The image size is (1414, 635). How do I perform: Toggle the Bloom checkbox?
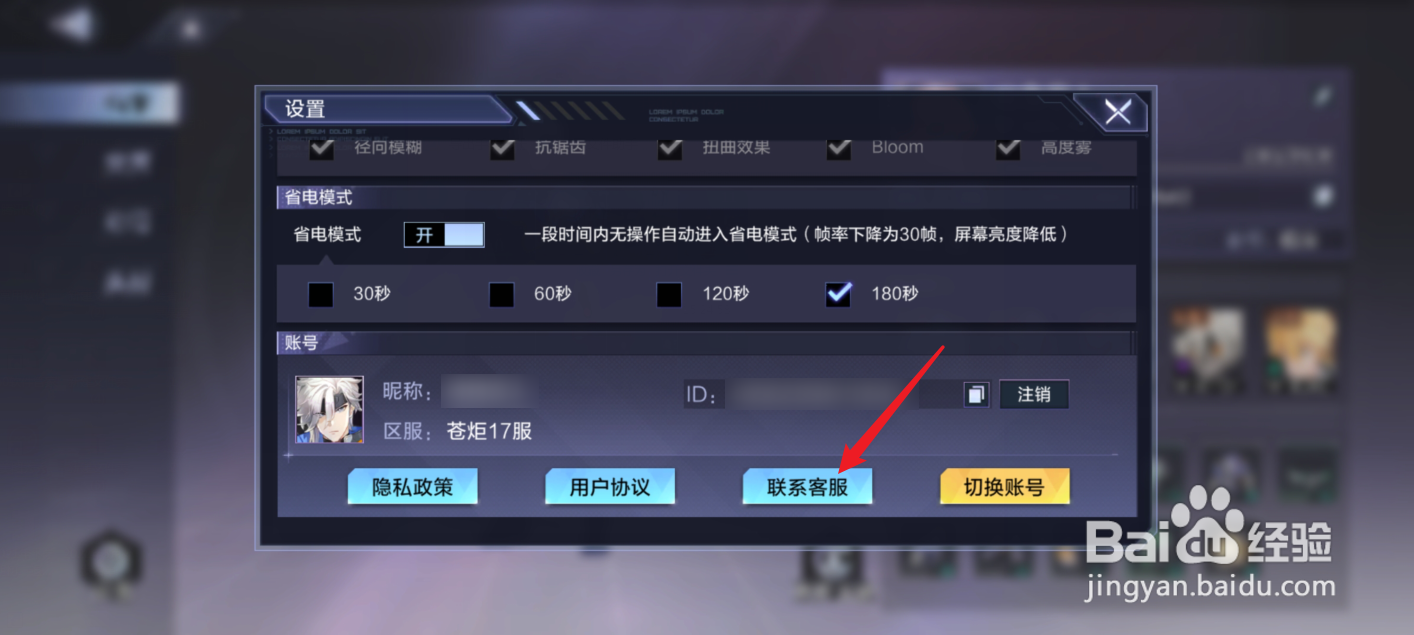point(839,148)
